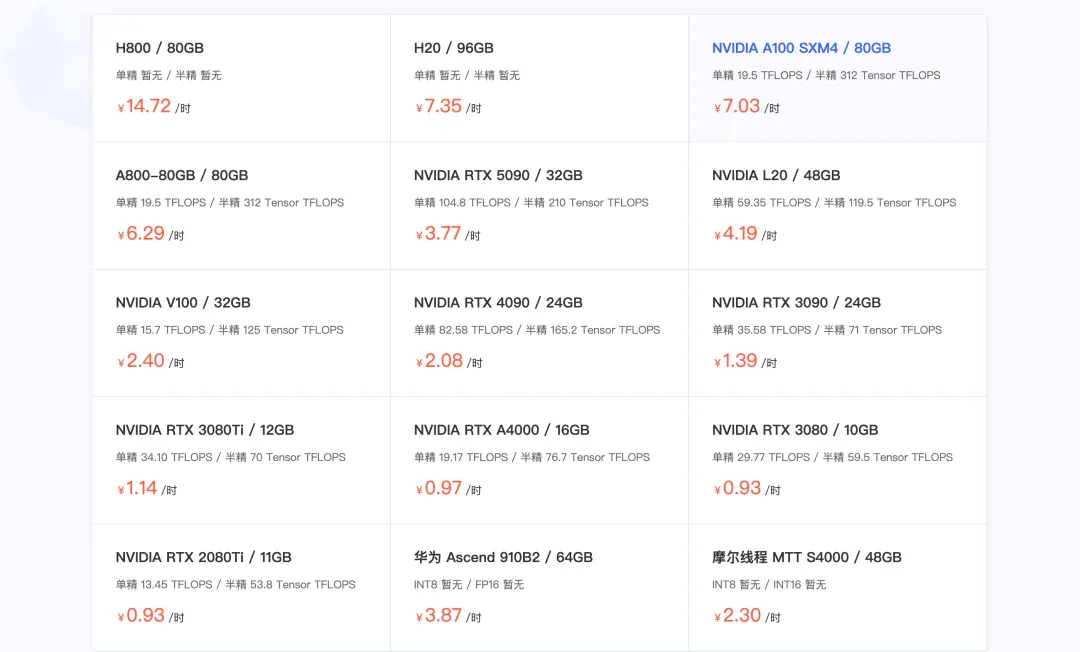Select the NVIDIA RTX A4000 / 16GB heading
Viewport: 1080px width, 652px height.
coord(501,430)
